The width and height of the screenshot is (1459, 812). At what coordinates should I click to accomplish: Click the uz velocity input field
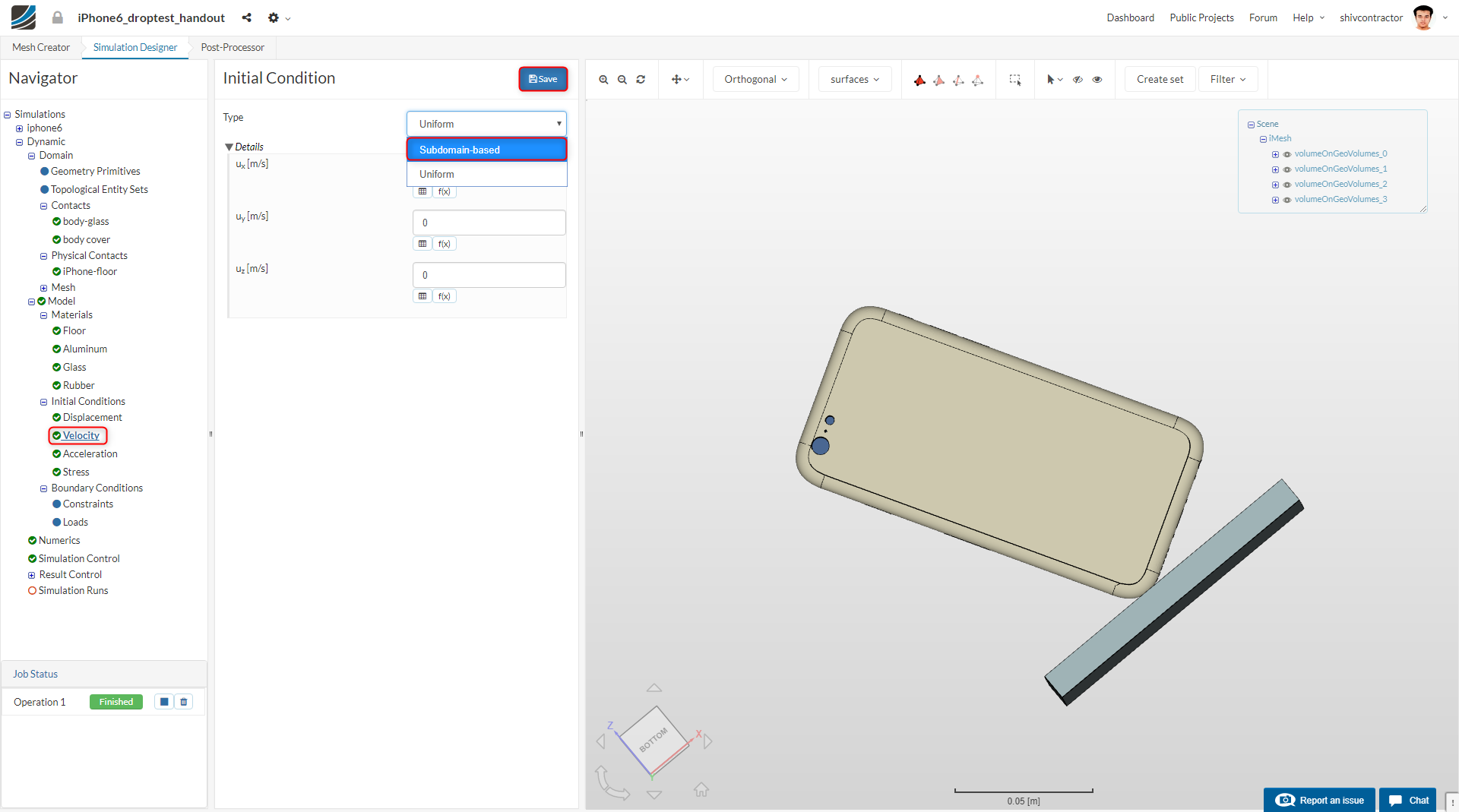[x=489, y=275]
